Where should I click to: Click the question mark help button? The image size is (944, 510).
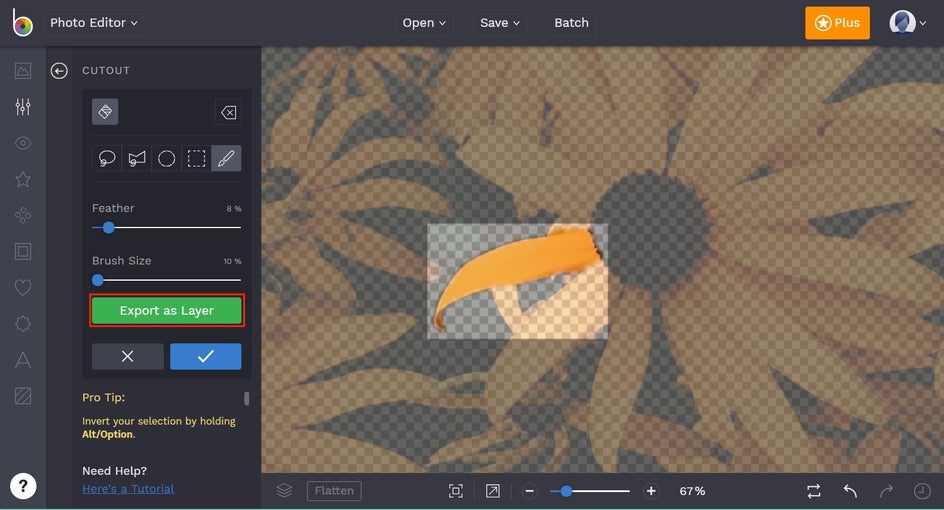tap(23, 486)
